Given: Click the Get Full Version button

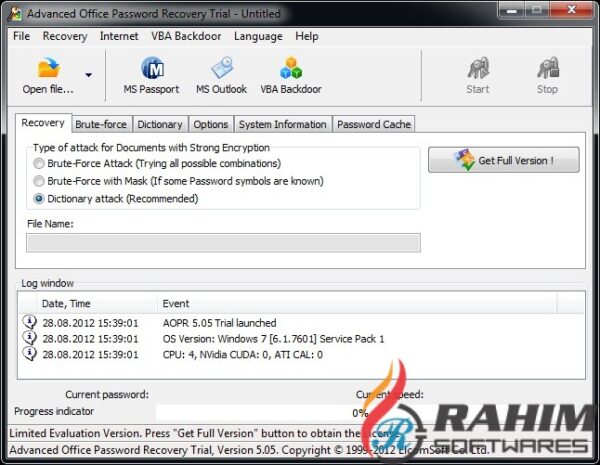Looking at the screenshot, I should pyautogui.click(x=504, y=160).
